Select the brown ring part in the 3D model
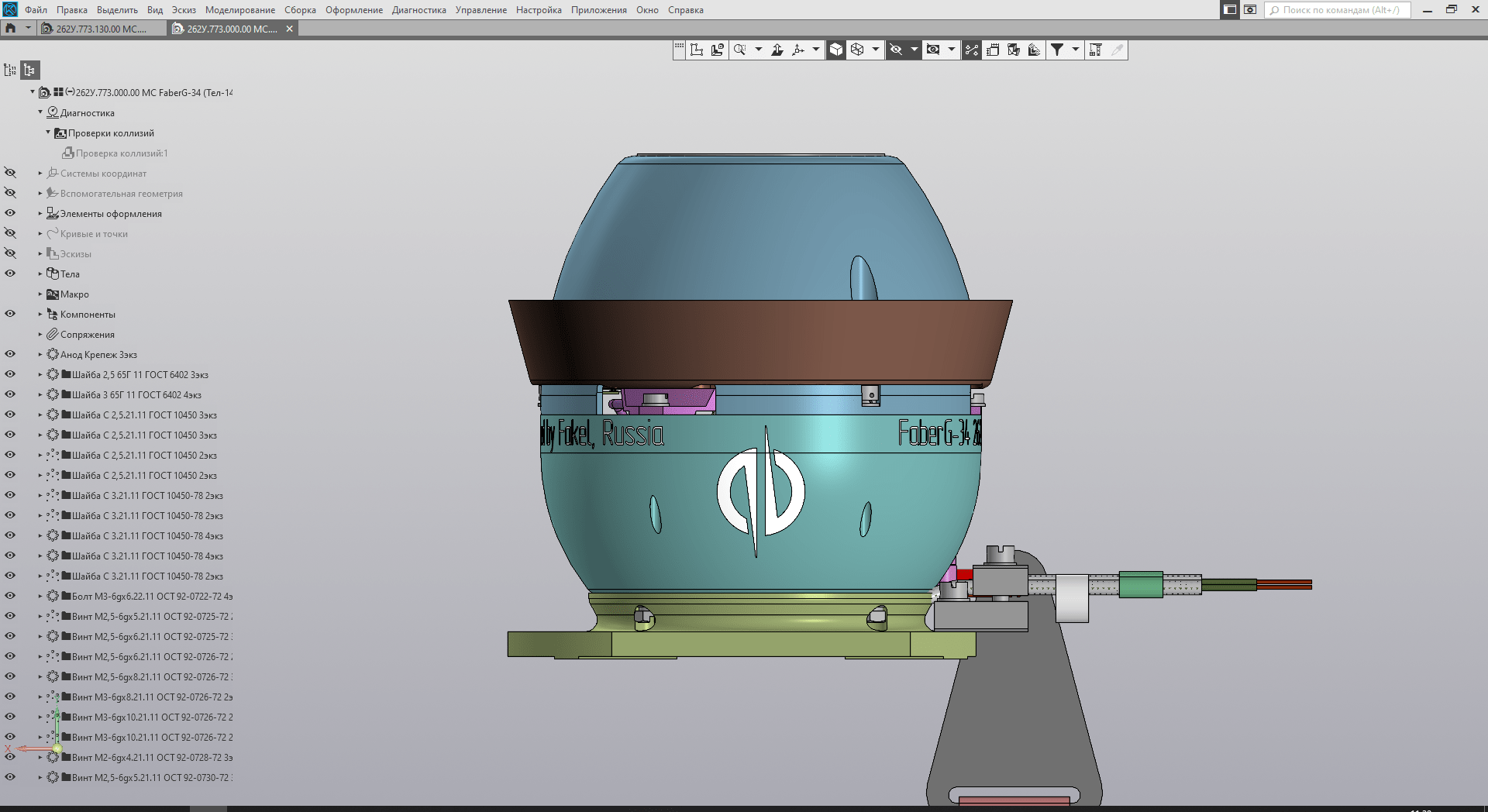 759,341
